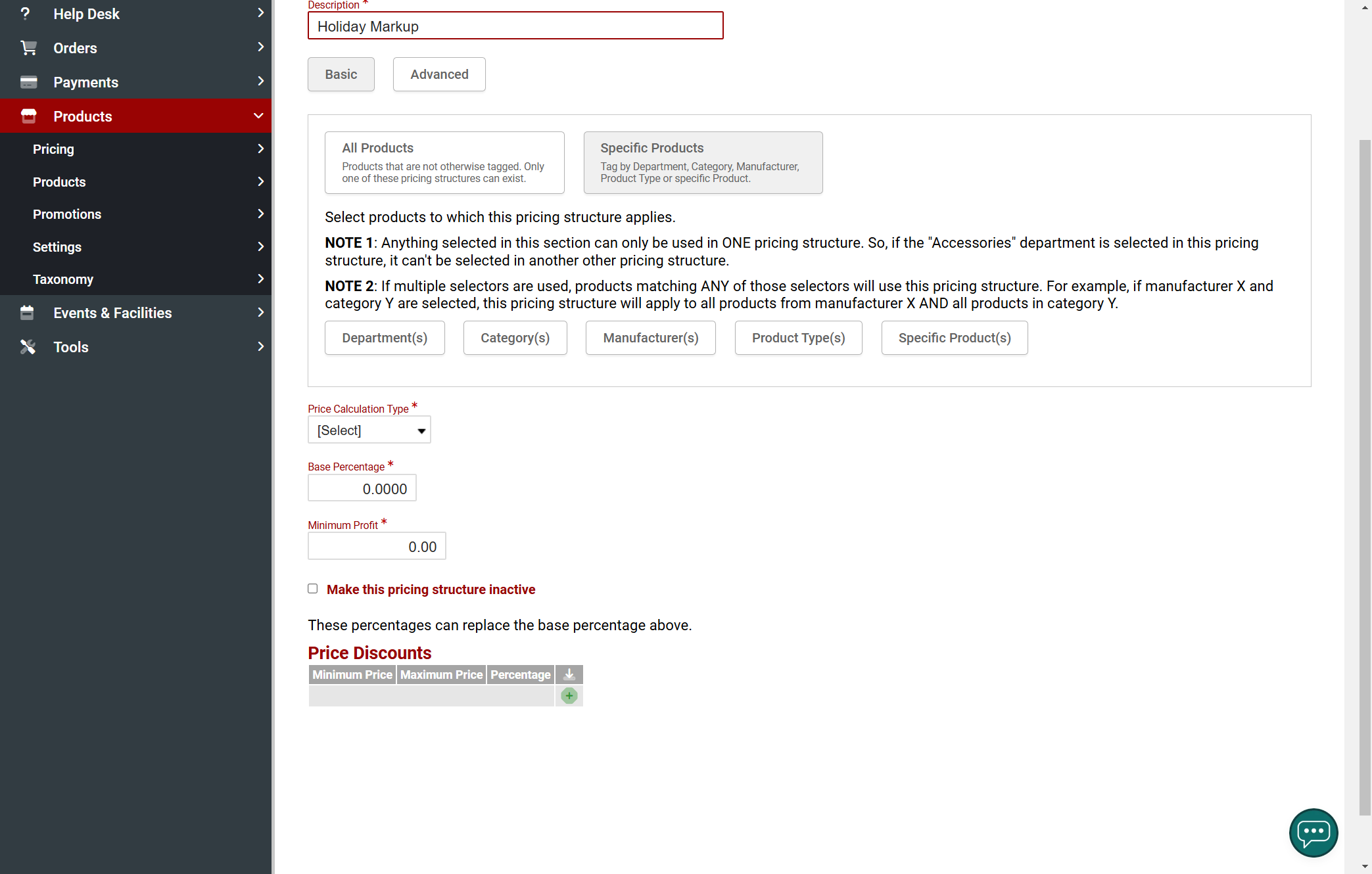Expand the Taxonomy submenu chevron
This screenshot has height=874, width=1372.
pos(260,279)
